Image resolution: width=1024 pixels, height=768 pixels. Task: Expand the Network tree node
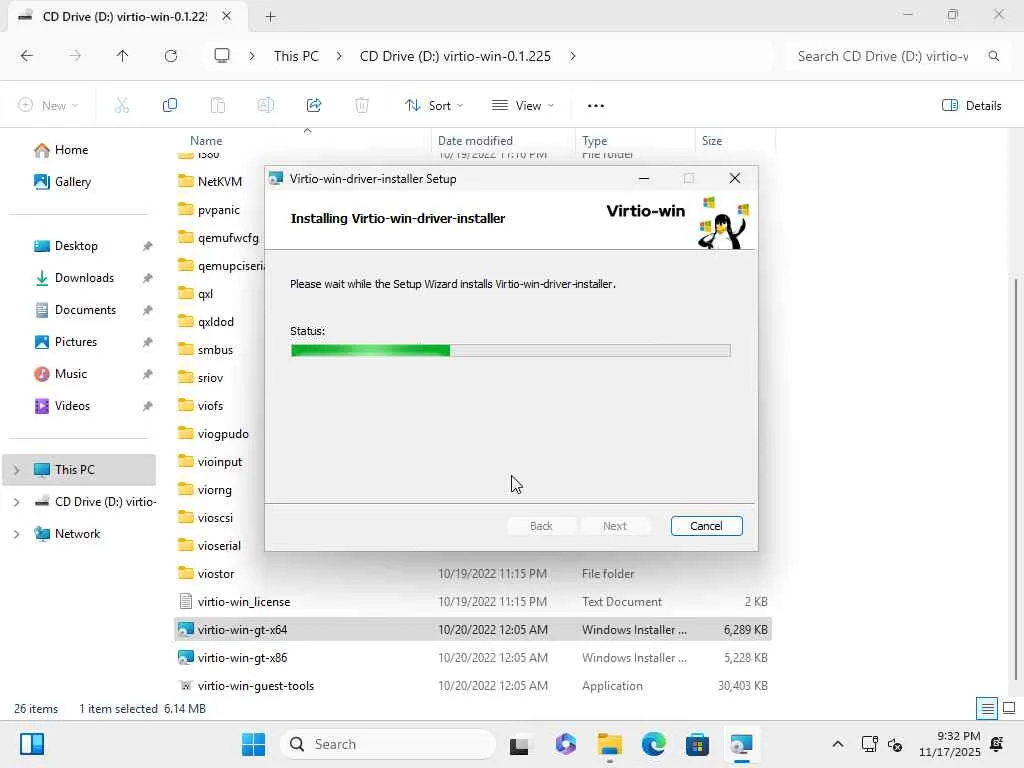tap(16, 534)
